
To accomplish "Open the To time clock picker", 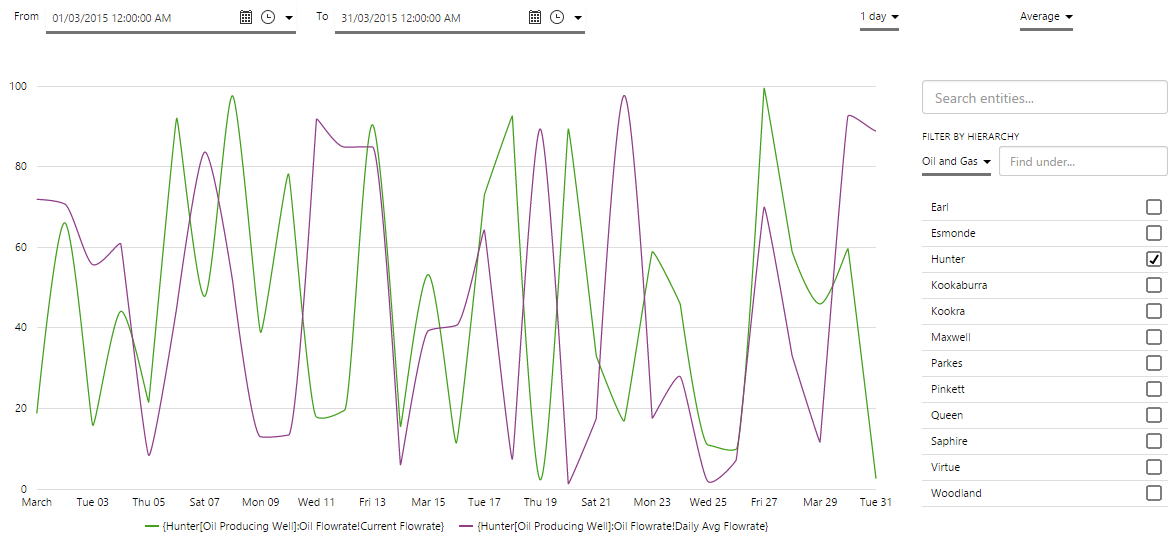I will (557, 17).
